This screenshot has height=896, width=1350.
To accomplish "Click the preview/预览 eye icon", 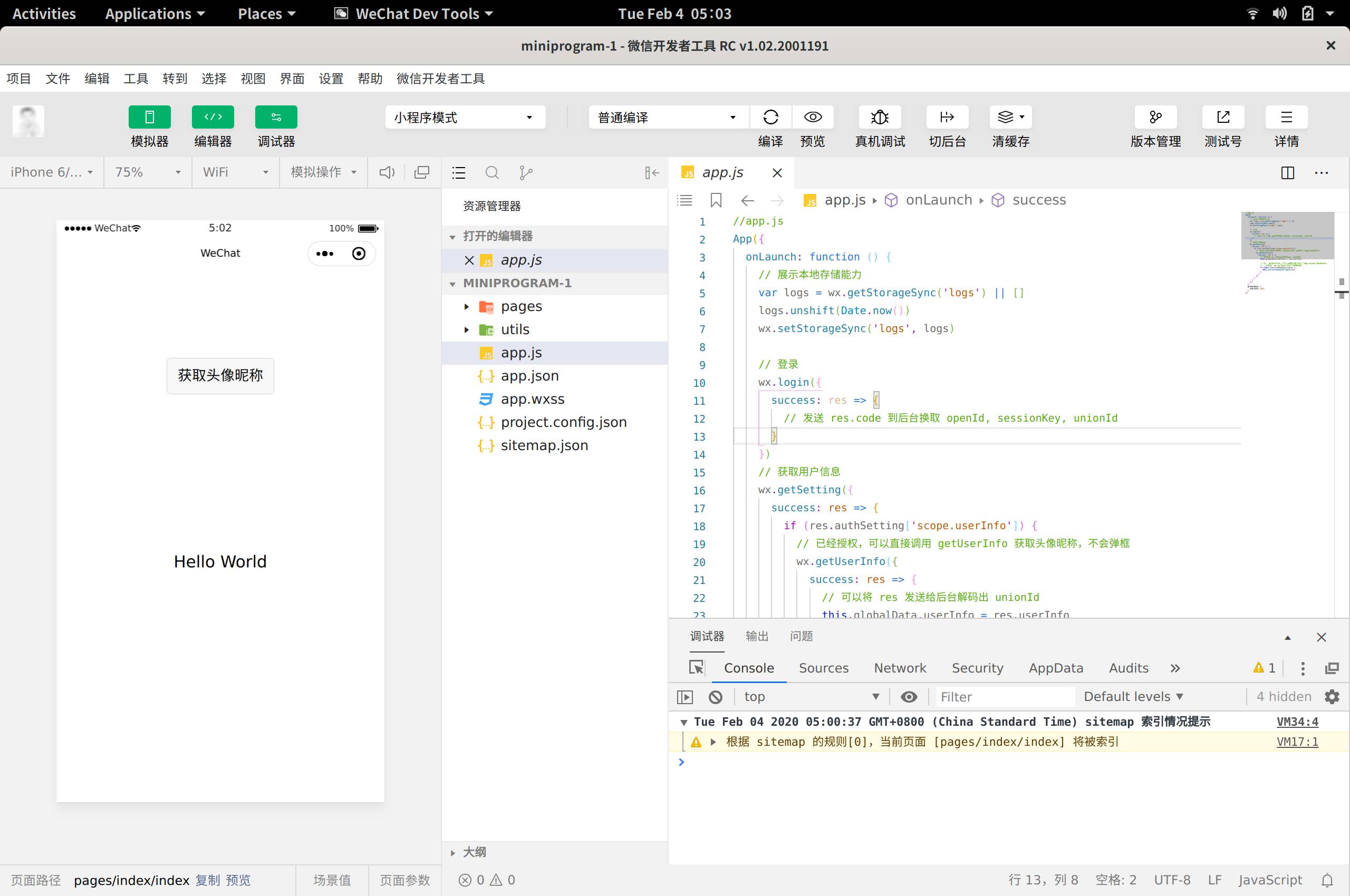I will coord(814,117).
